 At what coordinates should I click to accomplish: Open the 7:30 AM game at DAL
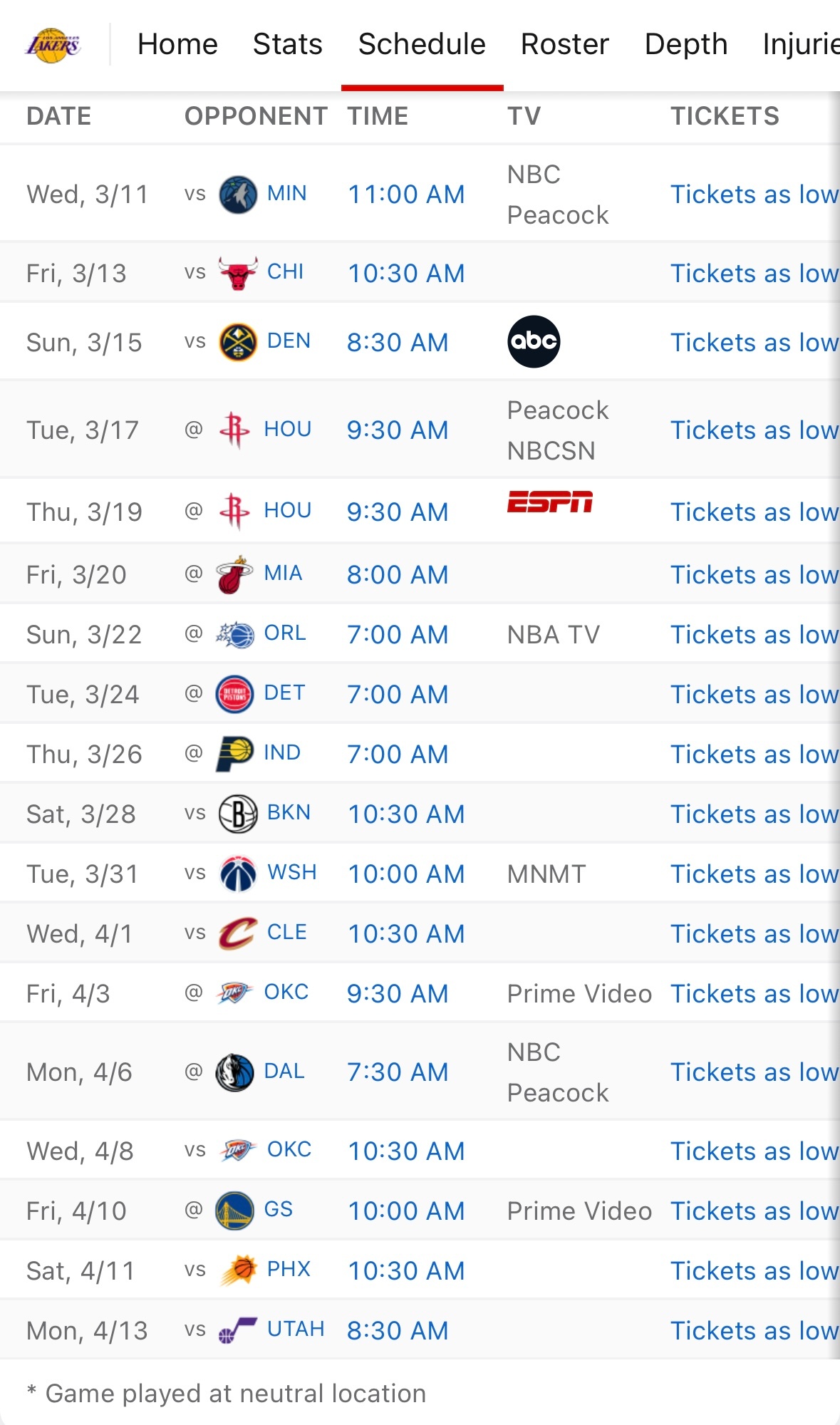coord(398,1072)
